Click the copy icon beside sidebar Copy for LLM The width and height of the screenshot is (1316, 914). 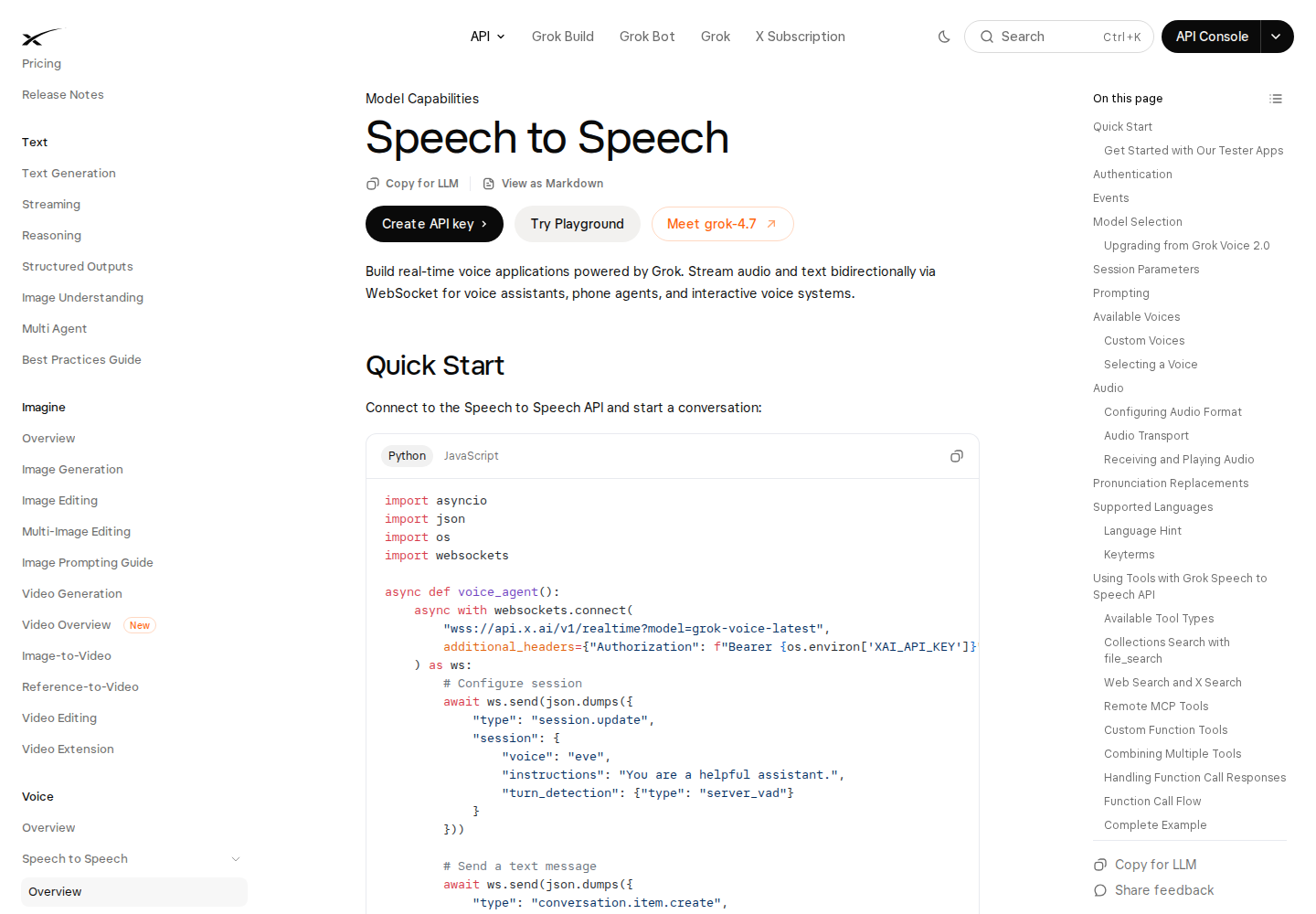(1100, 865)
